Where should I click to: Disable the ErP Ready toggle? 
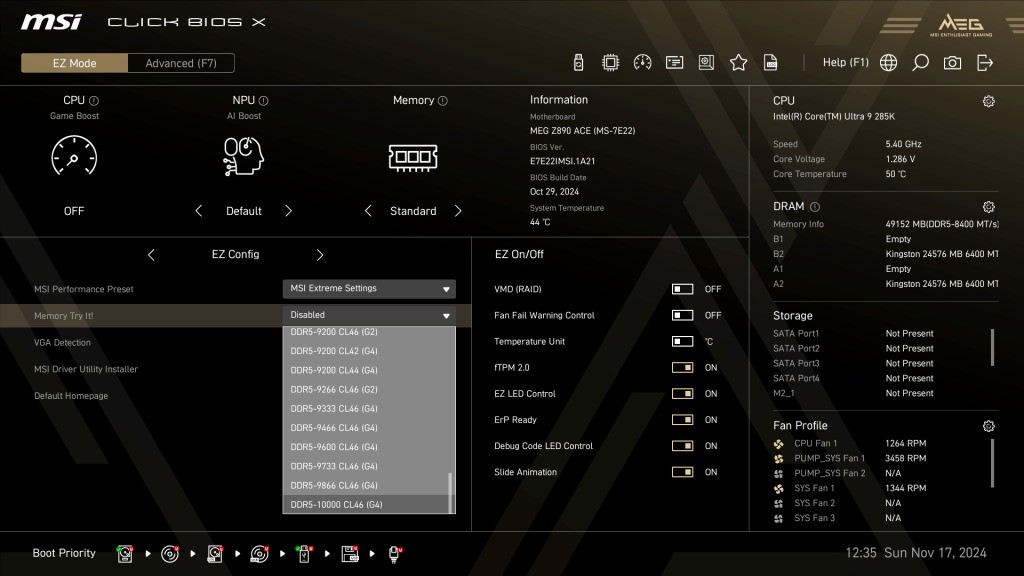[x=682, y=420]
